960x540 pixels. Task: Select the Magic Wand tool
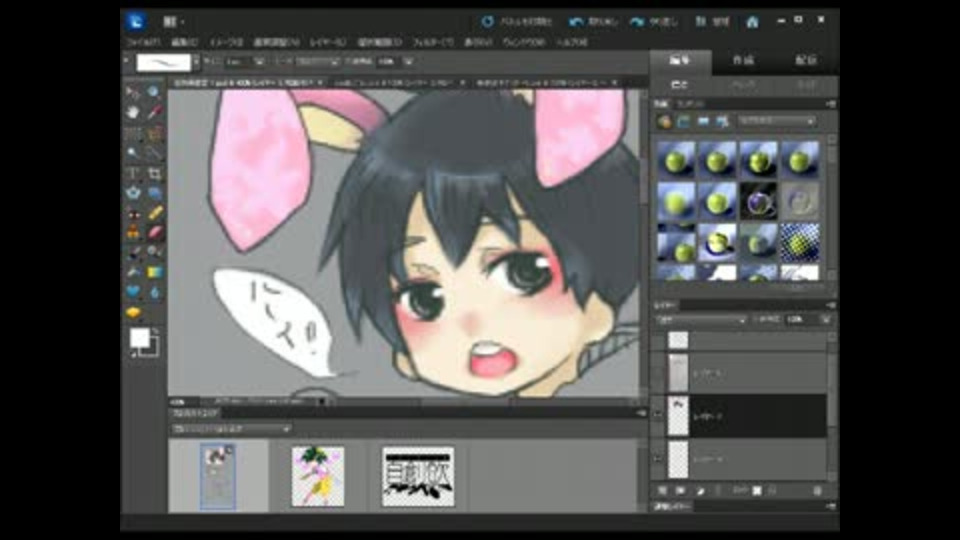pyautogui.click(x=133, y=152)
